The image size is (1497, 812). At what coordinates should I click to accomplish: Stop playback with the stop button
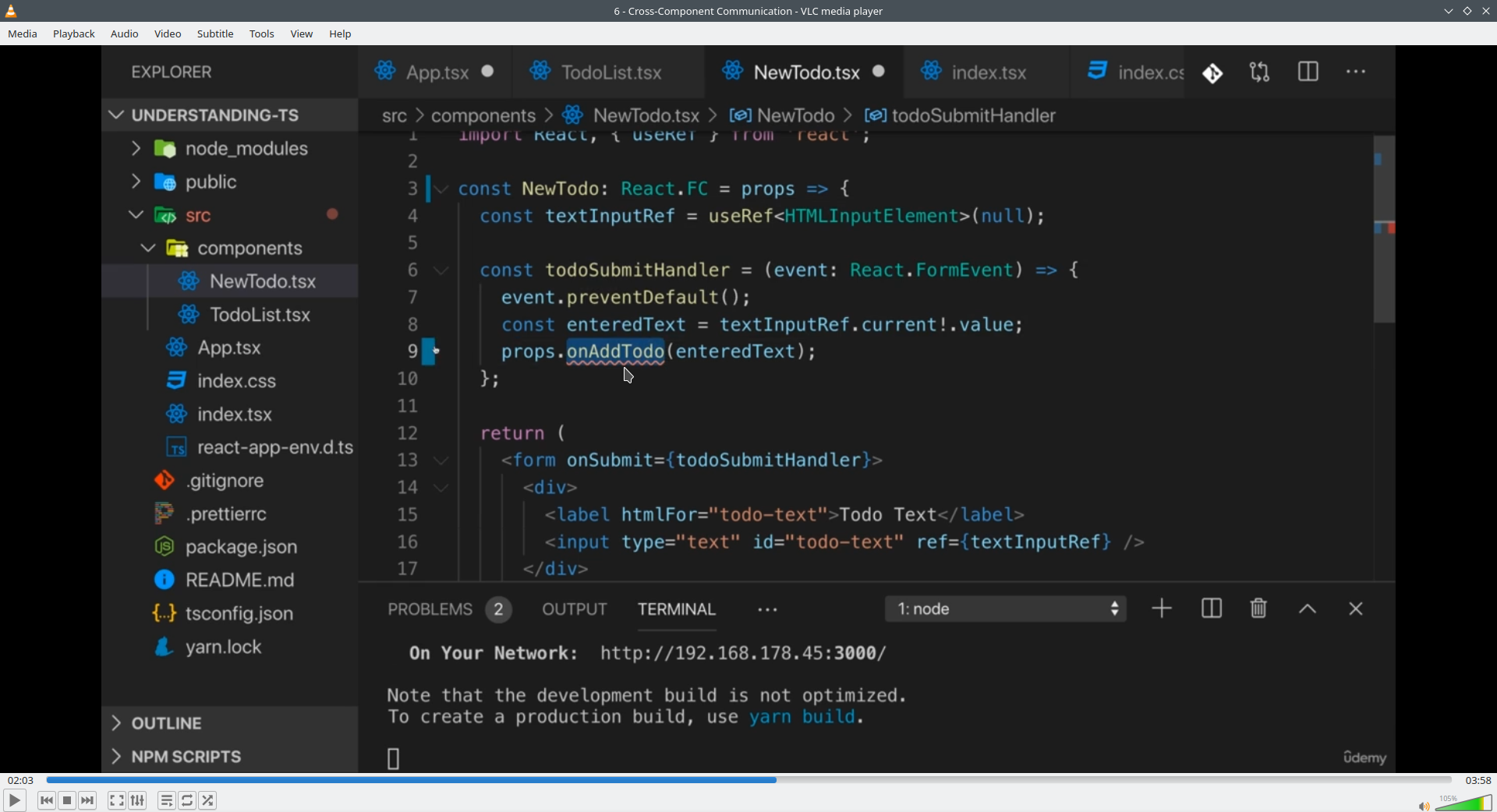pos(68,800)
